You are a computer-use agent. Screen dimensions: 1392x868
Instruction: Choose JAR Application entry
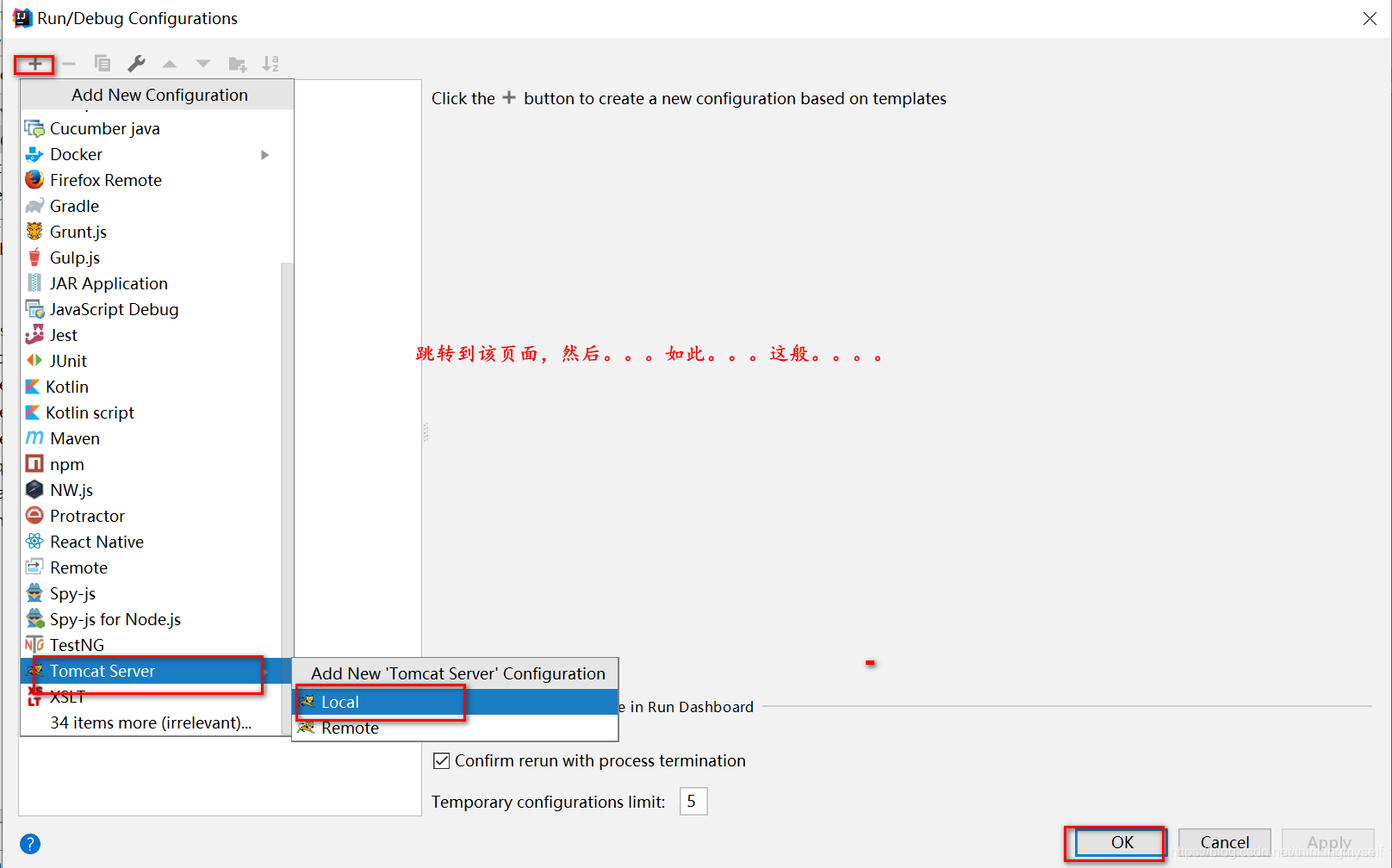(150, 283)
